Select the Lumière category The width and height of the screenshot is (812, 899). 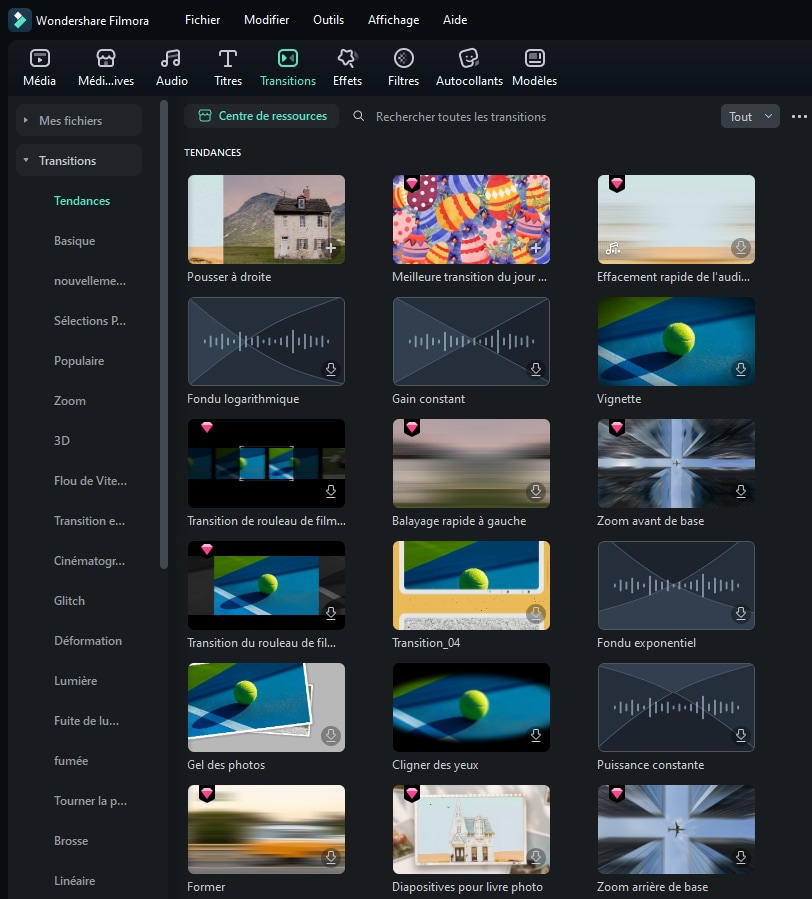point(76,681)
